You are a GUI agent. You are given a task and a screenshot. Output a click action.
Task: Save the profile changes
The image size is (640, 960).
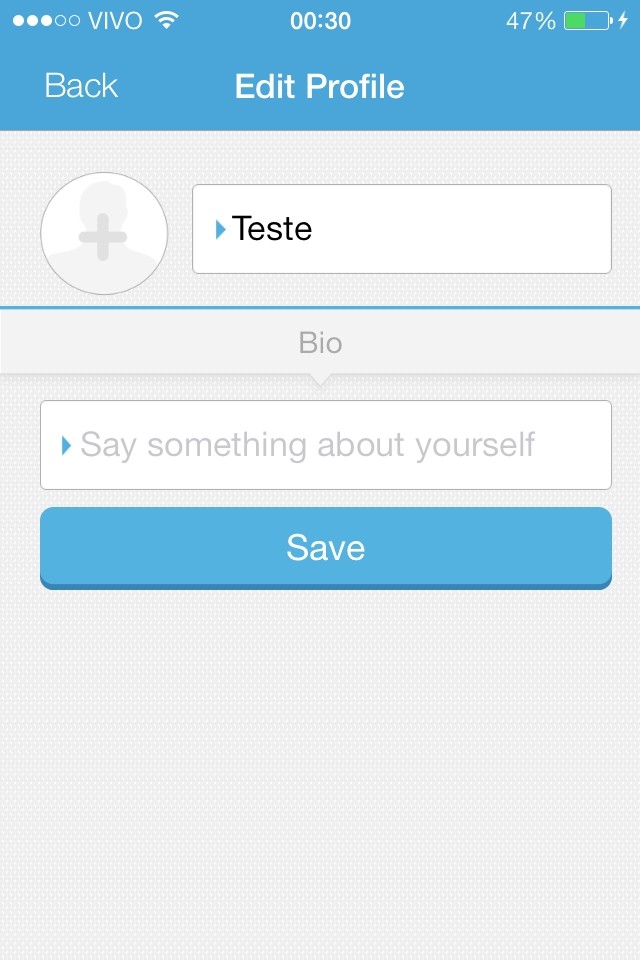326,548
